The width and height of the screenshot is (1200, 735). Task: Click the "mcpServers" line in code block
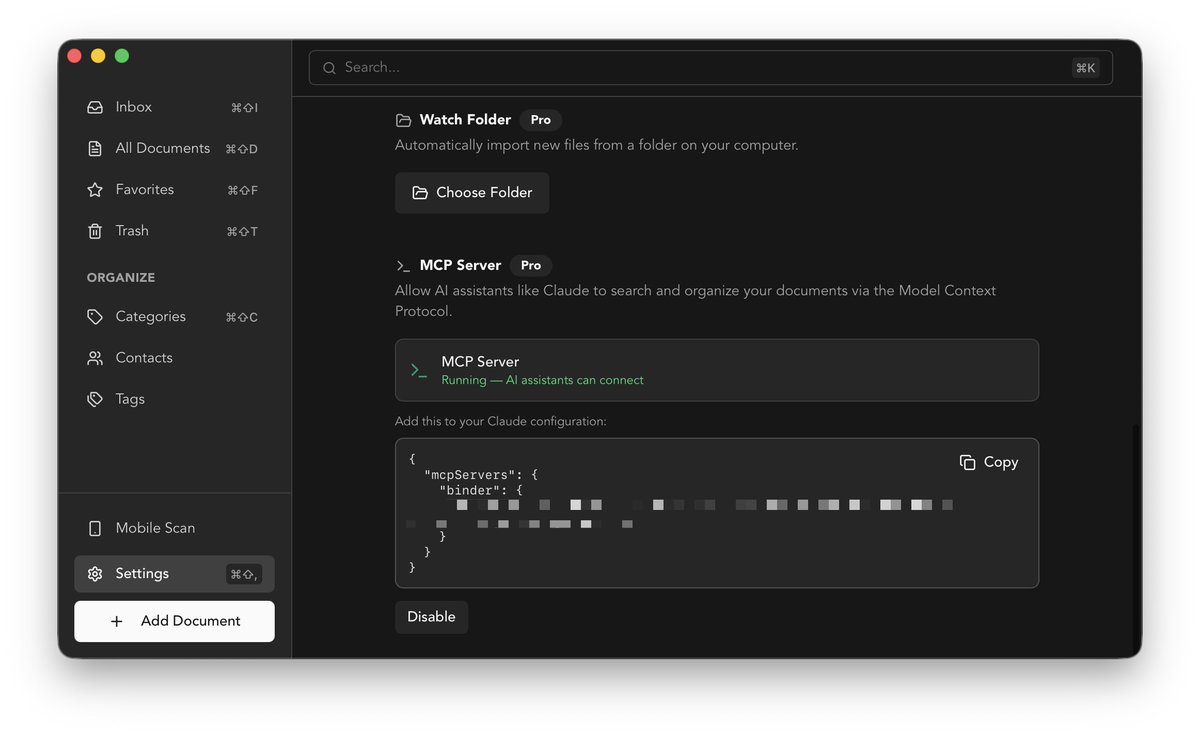pos(481,475)
